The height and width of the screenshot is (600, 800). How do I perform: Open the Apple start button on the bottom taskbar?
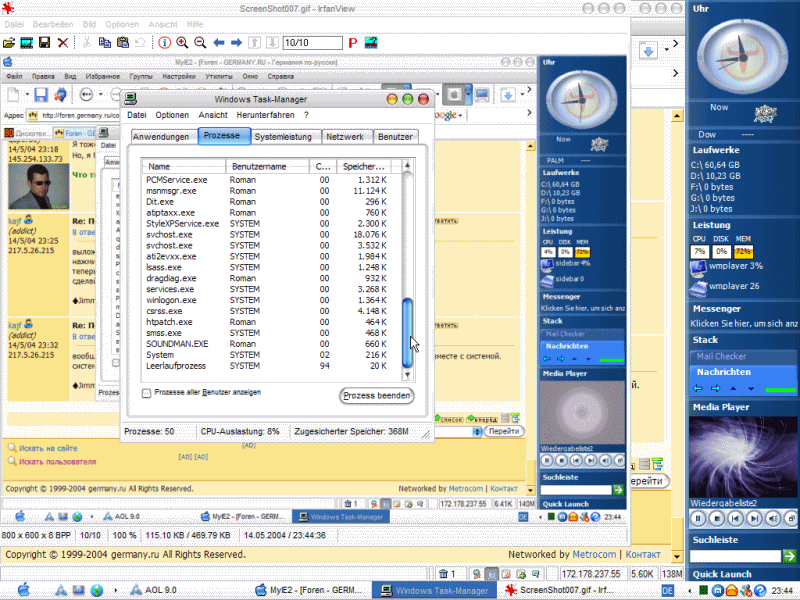click(23, 590)
